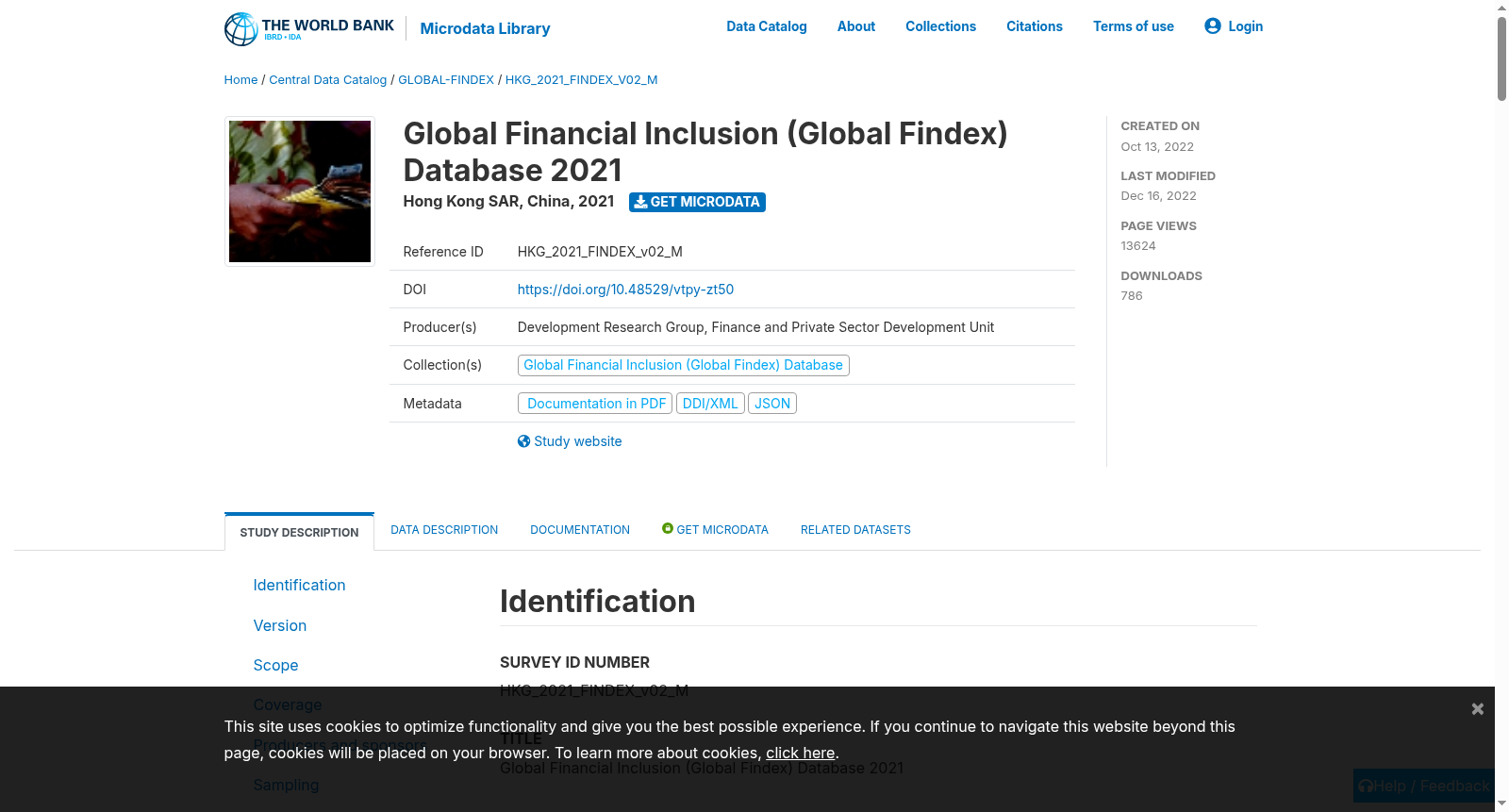Image resolution: width=1509 pixels, height=812 pixels.
Task: Open Citations in top navigation
Action: click(1035, 26)
